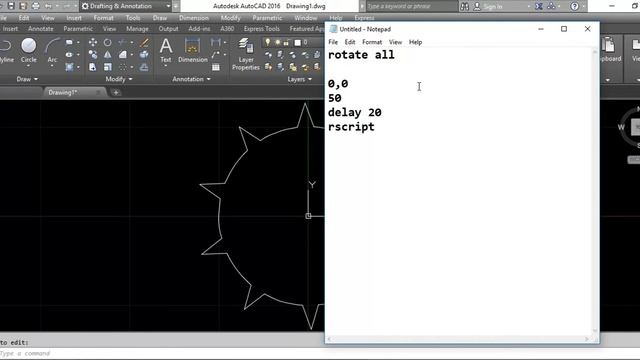Open Notepad Format menu
This screenshot has height=360, width=640.
pos(372,42)
